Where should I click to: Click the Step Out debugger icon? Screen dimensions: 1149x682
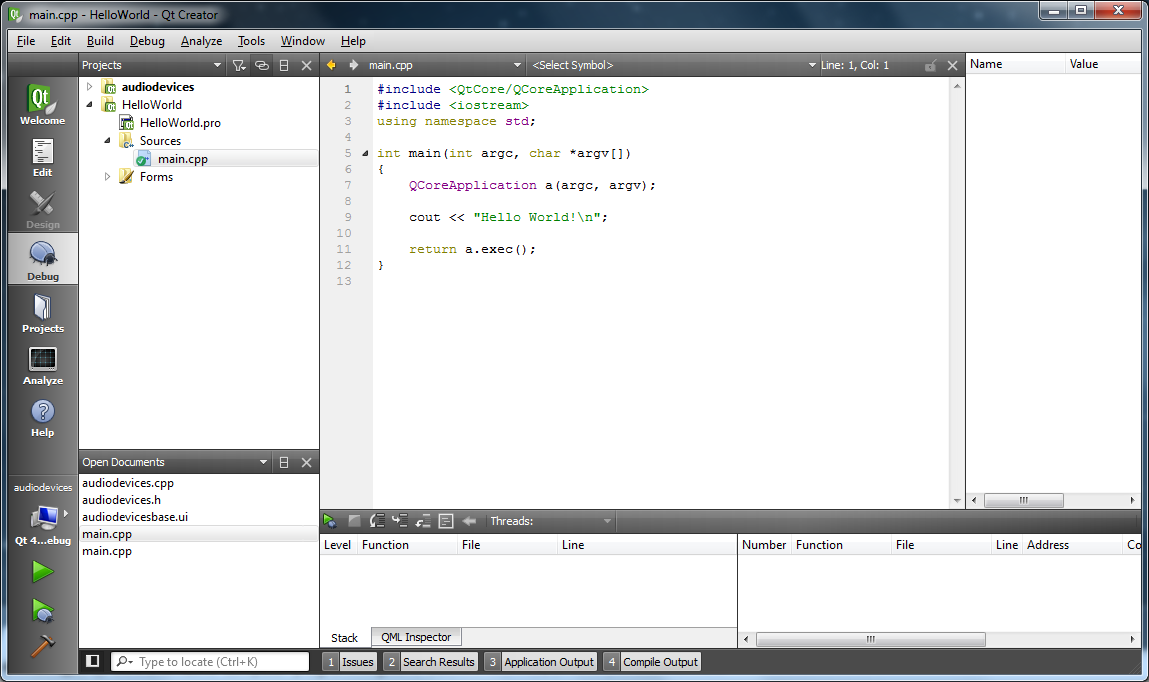423,521
